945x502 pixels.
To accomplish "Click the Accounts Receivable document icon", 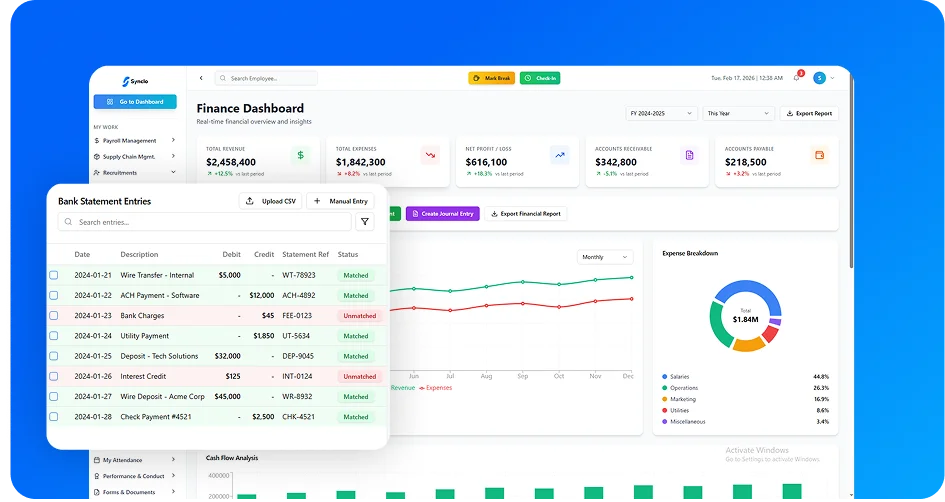I will click(689, 155).
